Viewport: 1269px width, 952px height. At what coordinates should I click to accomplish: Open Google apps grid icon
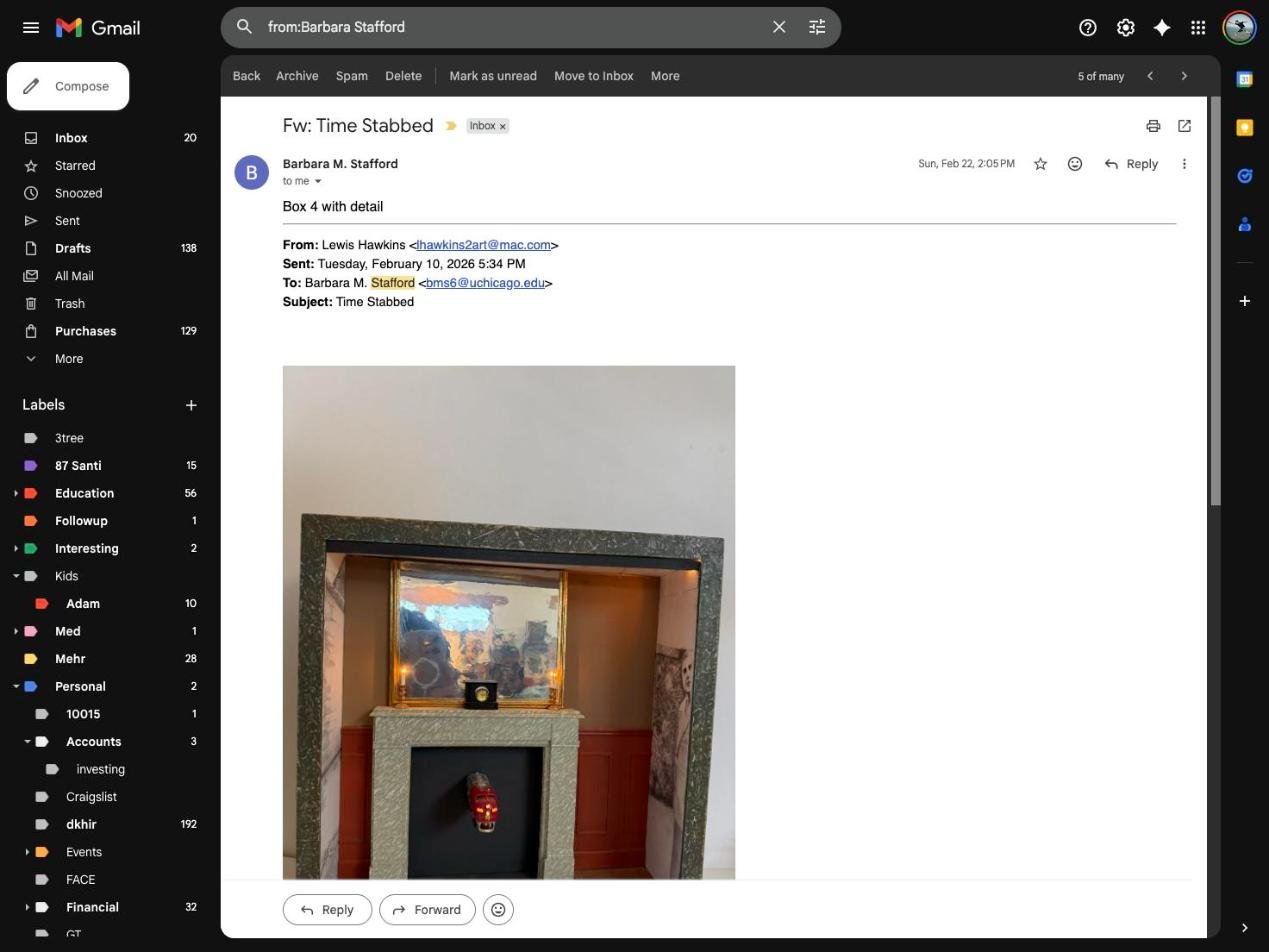[1198, 28]
